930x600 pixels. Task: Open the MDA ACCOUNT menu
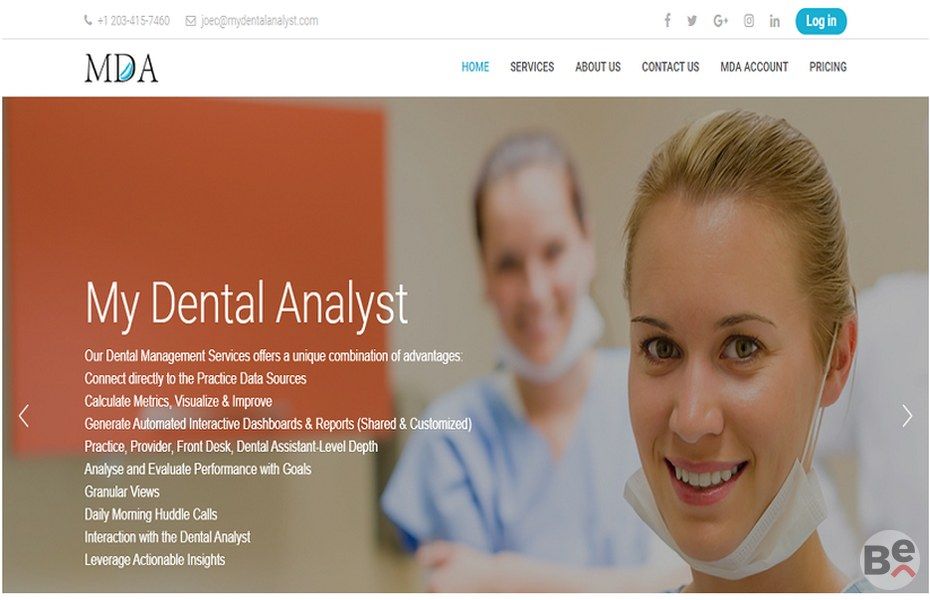pos(754,67)
